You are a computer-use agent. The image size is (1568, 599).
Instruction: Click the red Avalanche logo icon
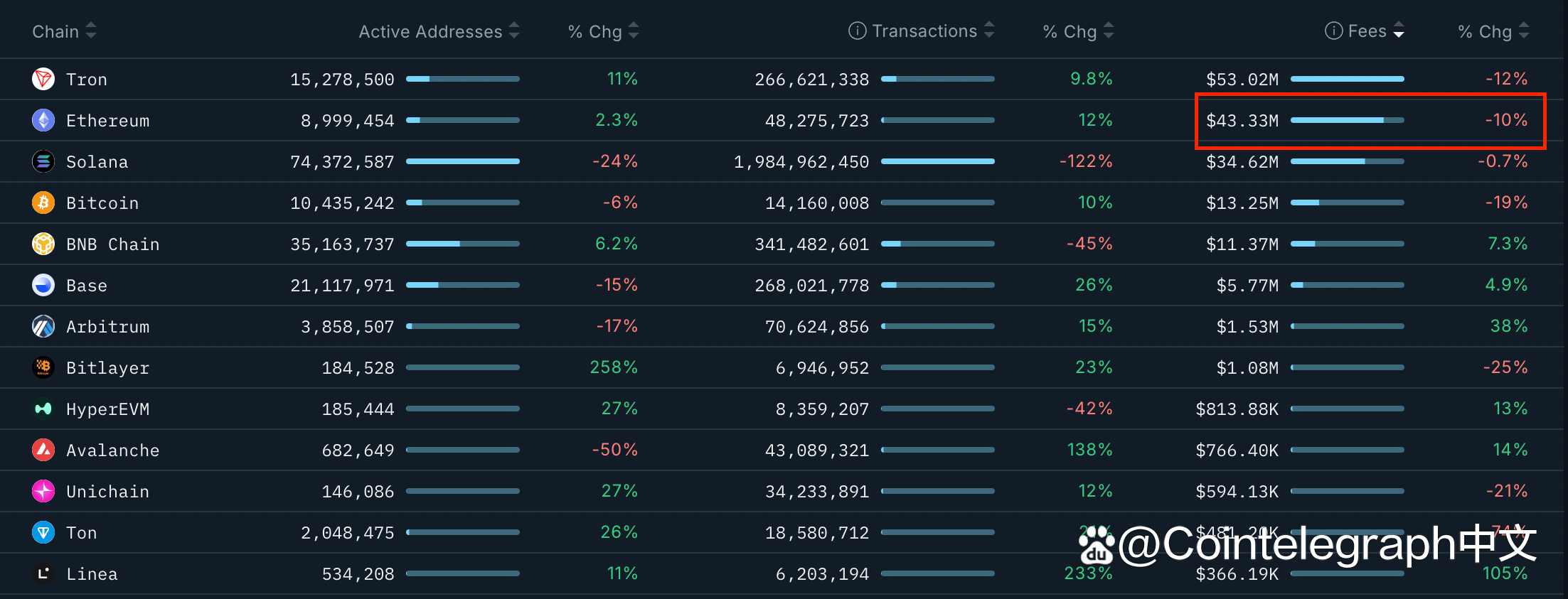click(43, 450)
